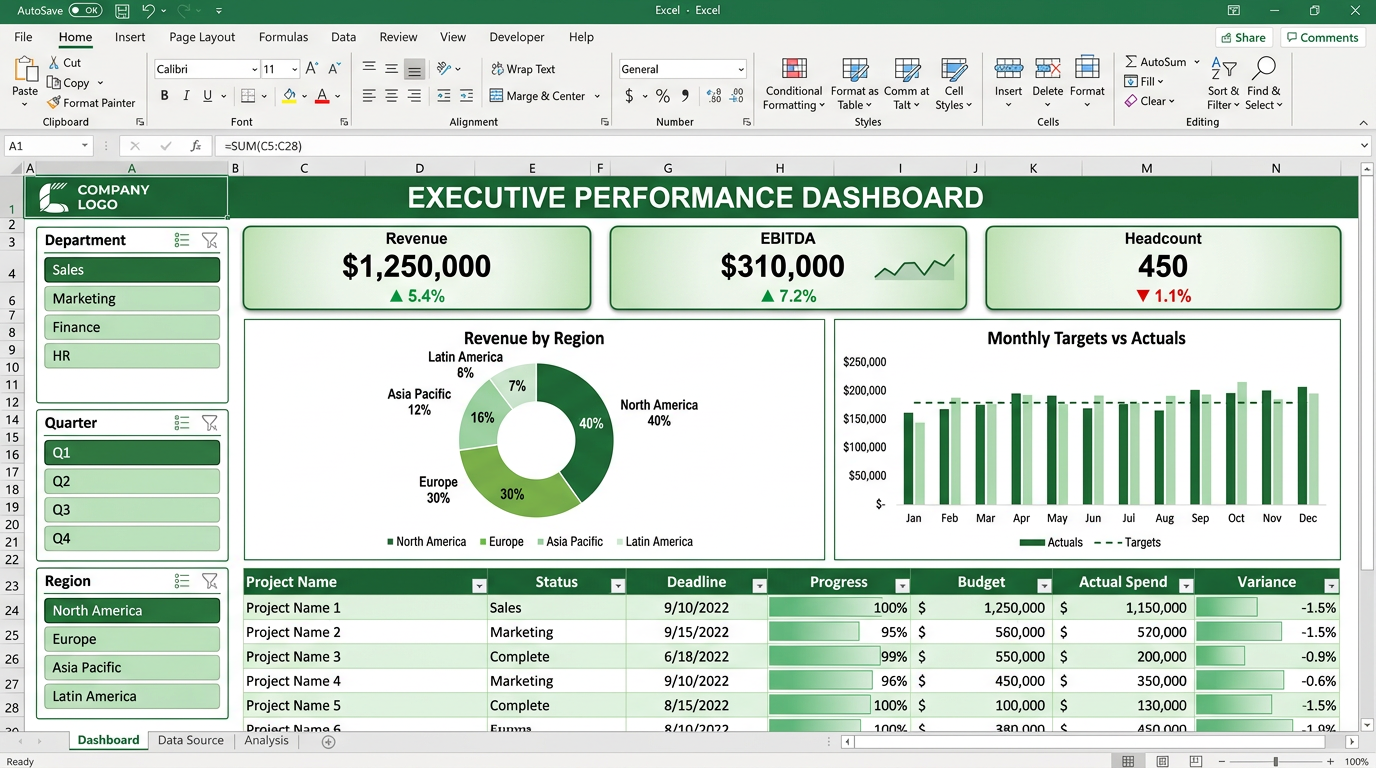Select Q2 in Quarter slicer

132,481
